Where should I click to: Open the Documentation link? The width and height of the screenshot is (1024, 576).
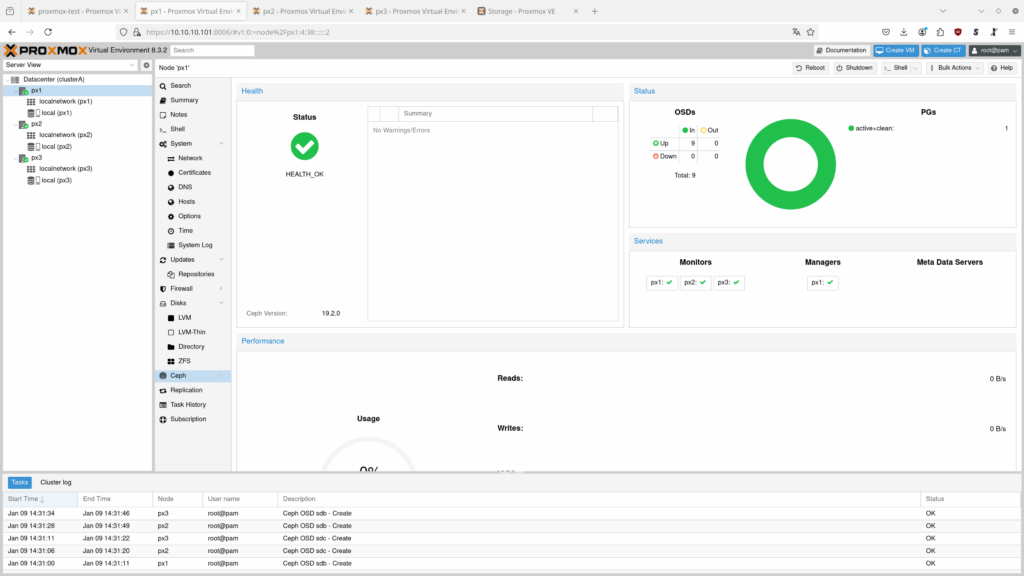[841, 50]
